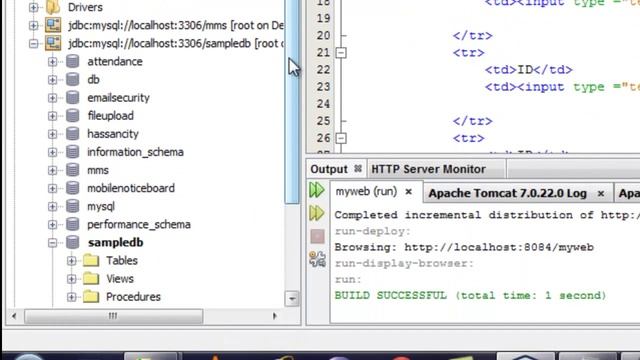Click the emailsecurity database cylinder icon
Viewport: 640px width, 360px height.
coord(72,98)
